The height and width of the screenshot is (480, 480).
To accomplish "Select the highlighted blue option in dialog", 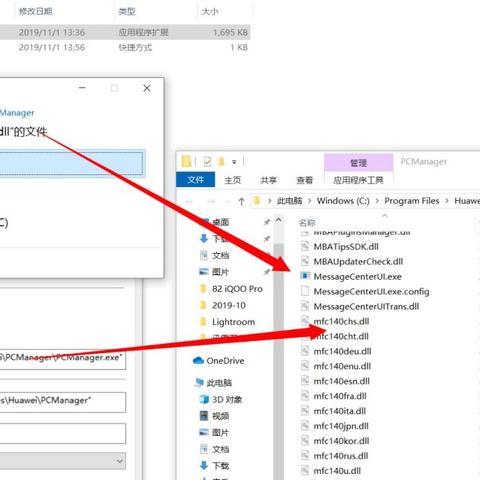I will tap(72, 163).
